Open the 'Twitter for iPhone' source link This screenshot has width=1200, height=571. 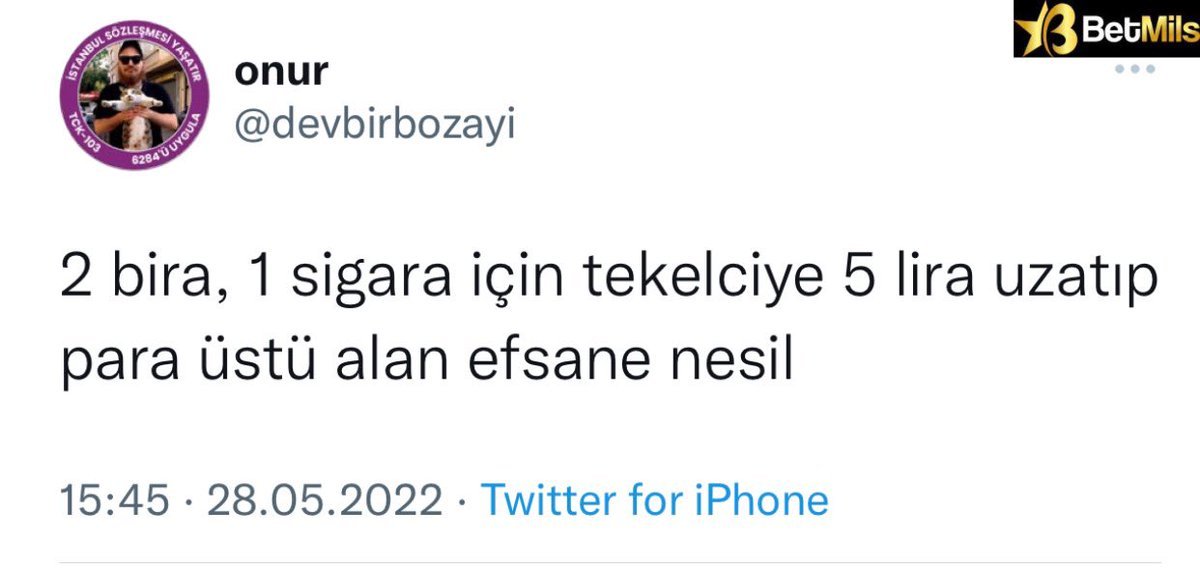(655, 499)
